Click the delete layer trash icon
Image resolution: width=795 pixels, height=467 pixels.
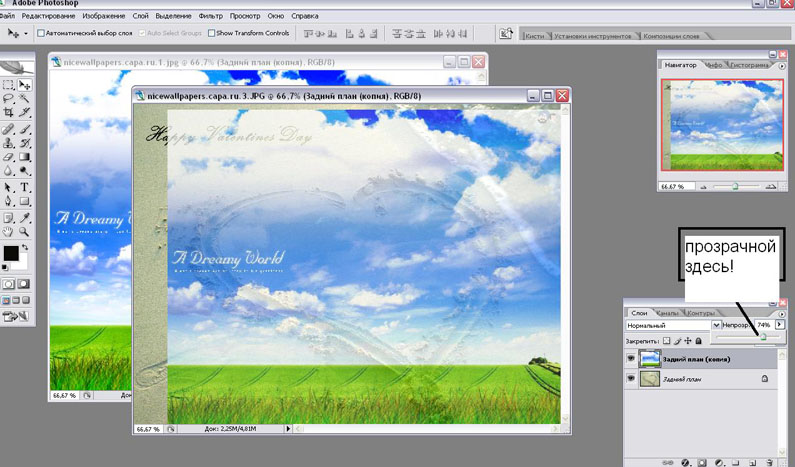[772, 462]
